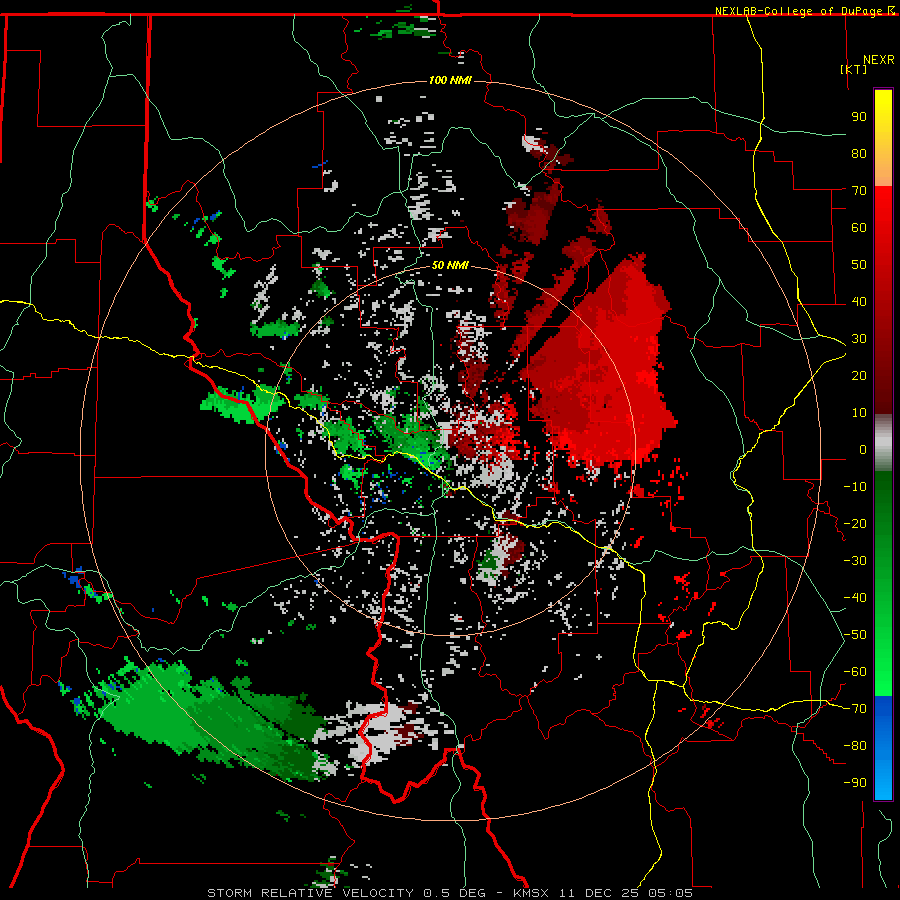This screenshot has width=900, height=900.
Task: Click the 50 value on velocity scale
Action: pos(859,265)
